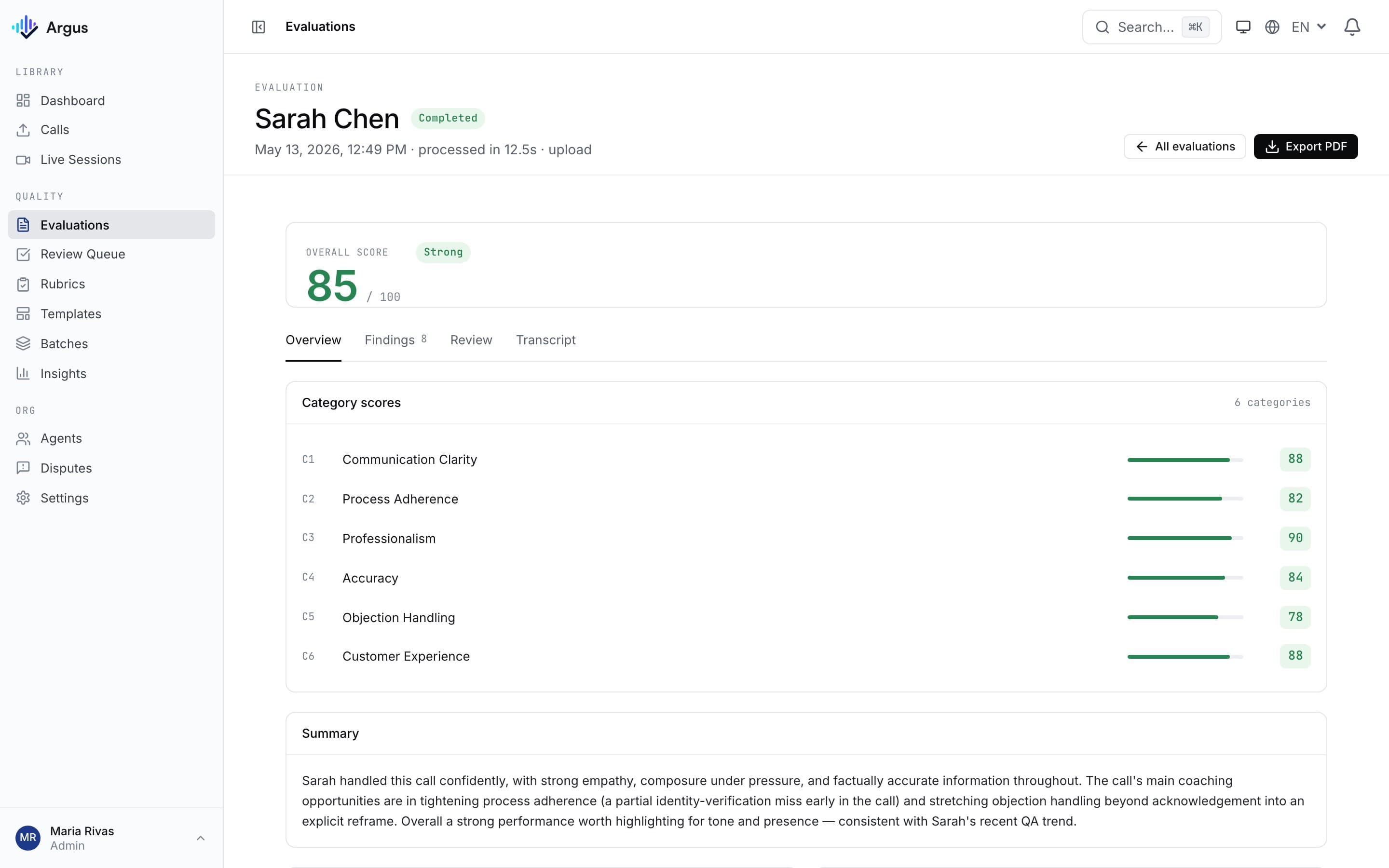Open Disputes in the sidebar
This screenshot has width=1389, height=868.
click(x=111, y=468)
